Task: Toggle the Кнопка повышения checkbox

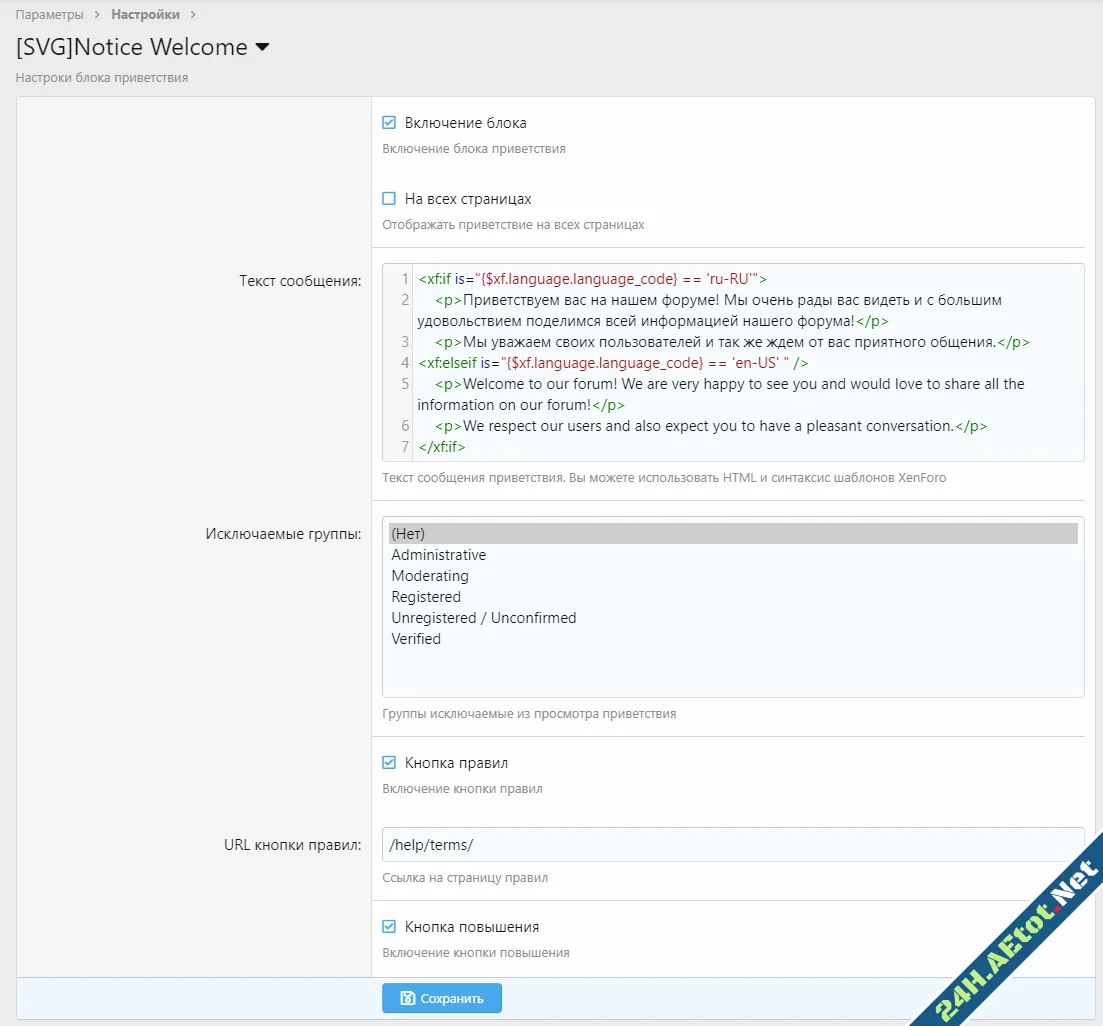Action: click(389, 927)
